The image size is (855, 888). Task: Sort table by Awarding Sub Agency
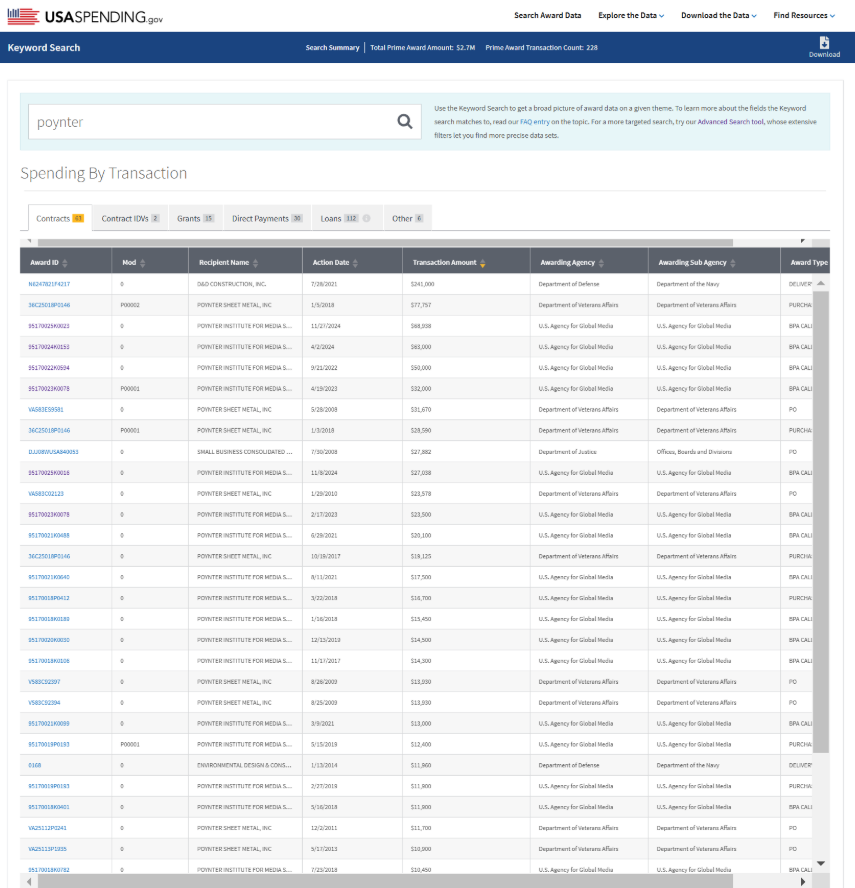733,263
